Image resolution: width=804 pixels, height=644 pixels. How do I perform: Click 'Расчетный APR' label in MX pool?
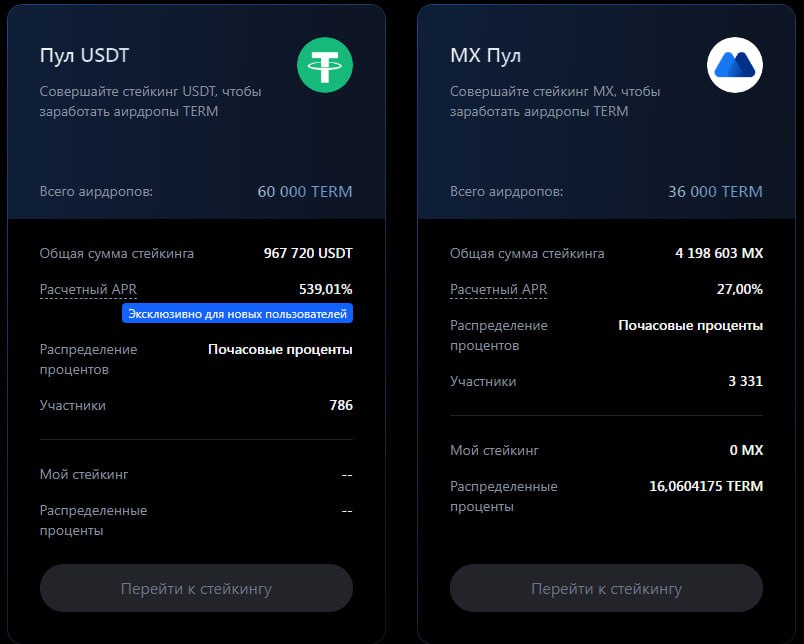498,290
